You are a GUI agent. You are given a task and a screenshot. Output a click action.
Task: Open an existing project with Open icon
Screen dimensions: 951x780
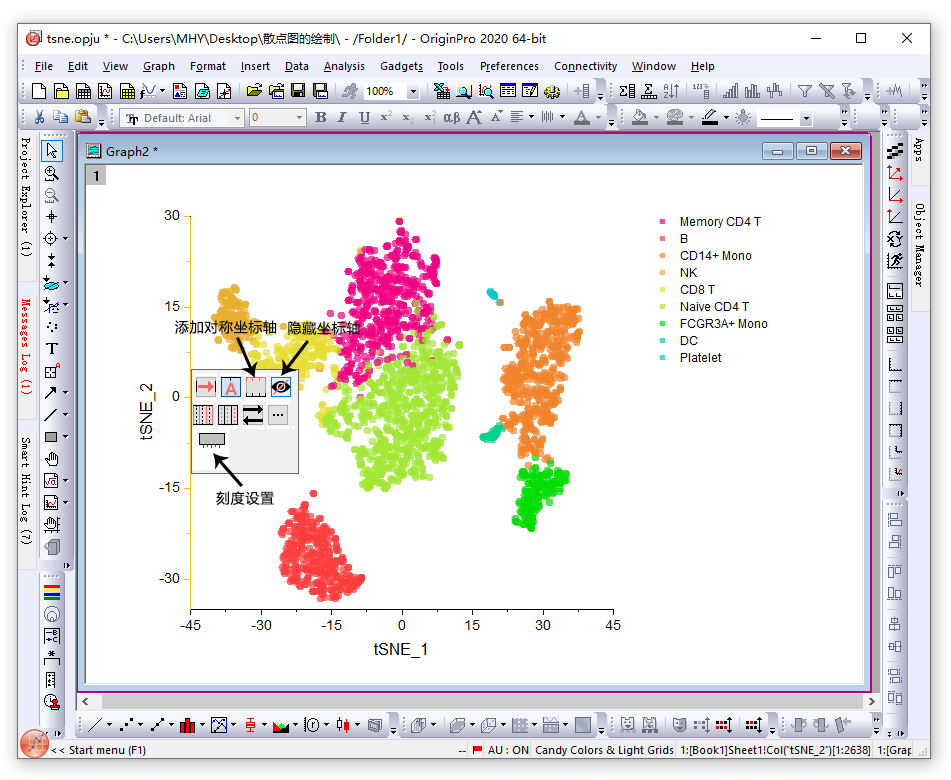(254, 91)
